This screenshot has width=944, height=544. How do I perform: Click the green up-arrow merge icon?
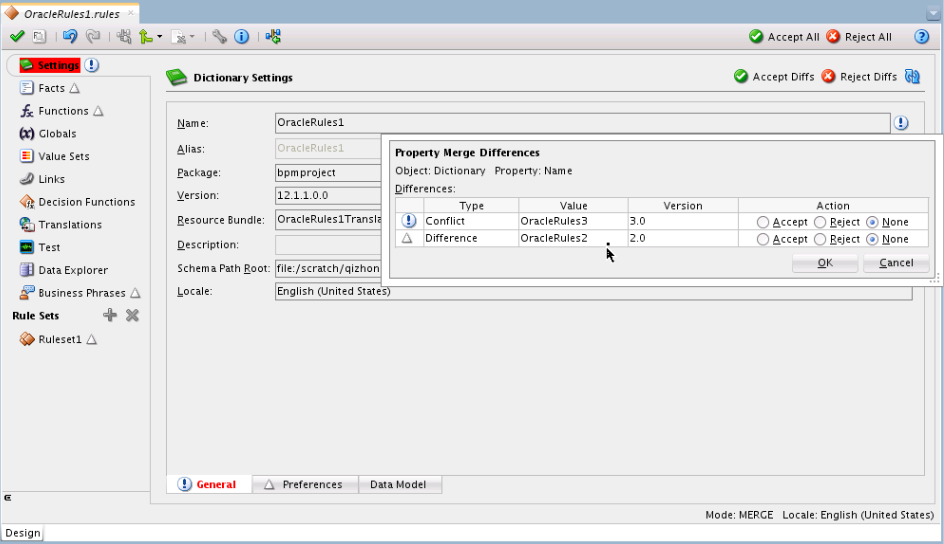(146, 37)
